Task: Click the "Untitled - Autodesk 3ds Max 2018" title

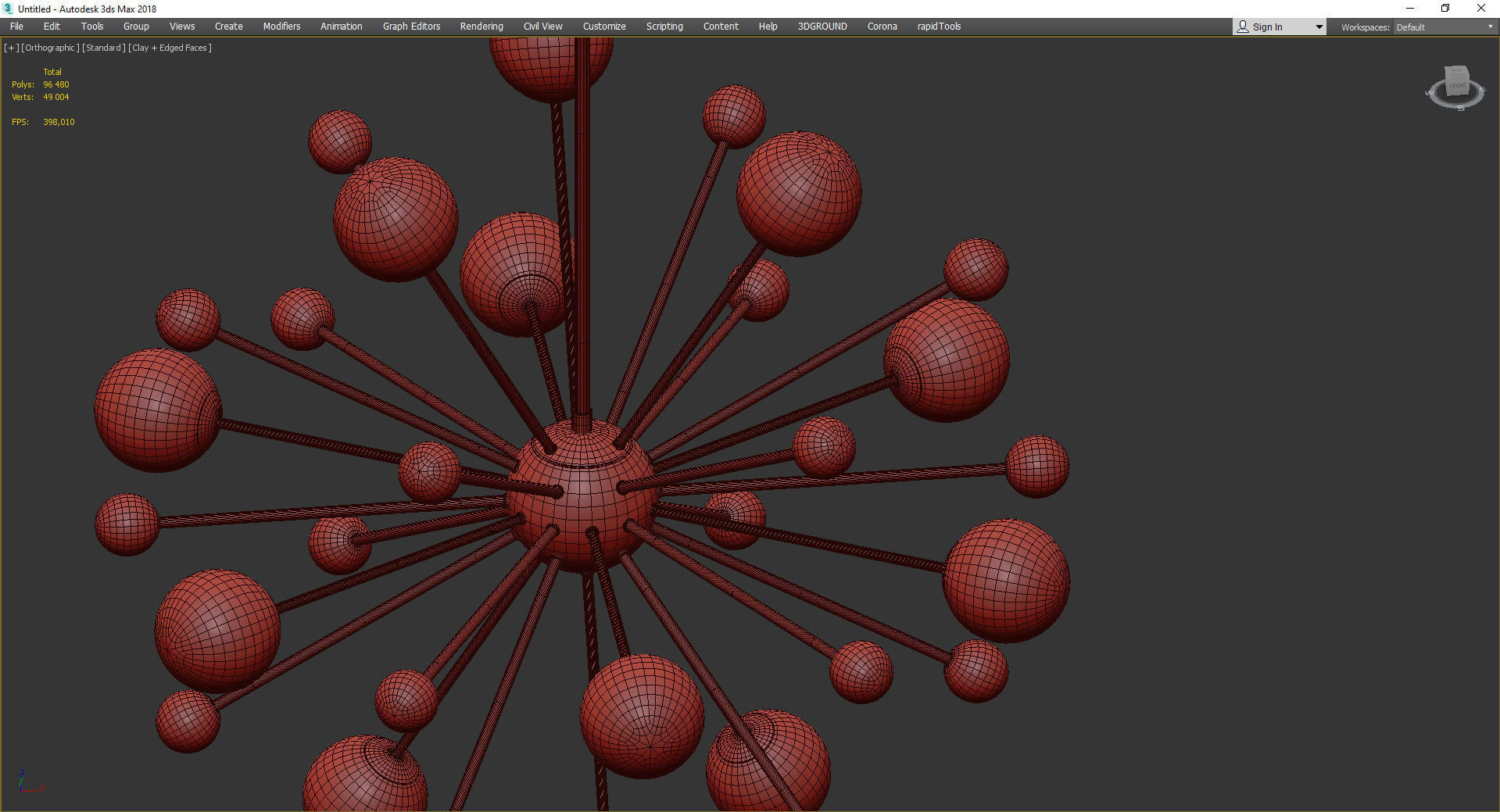Action: (x=88, y=9)
